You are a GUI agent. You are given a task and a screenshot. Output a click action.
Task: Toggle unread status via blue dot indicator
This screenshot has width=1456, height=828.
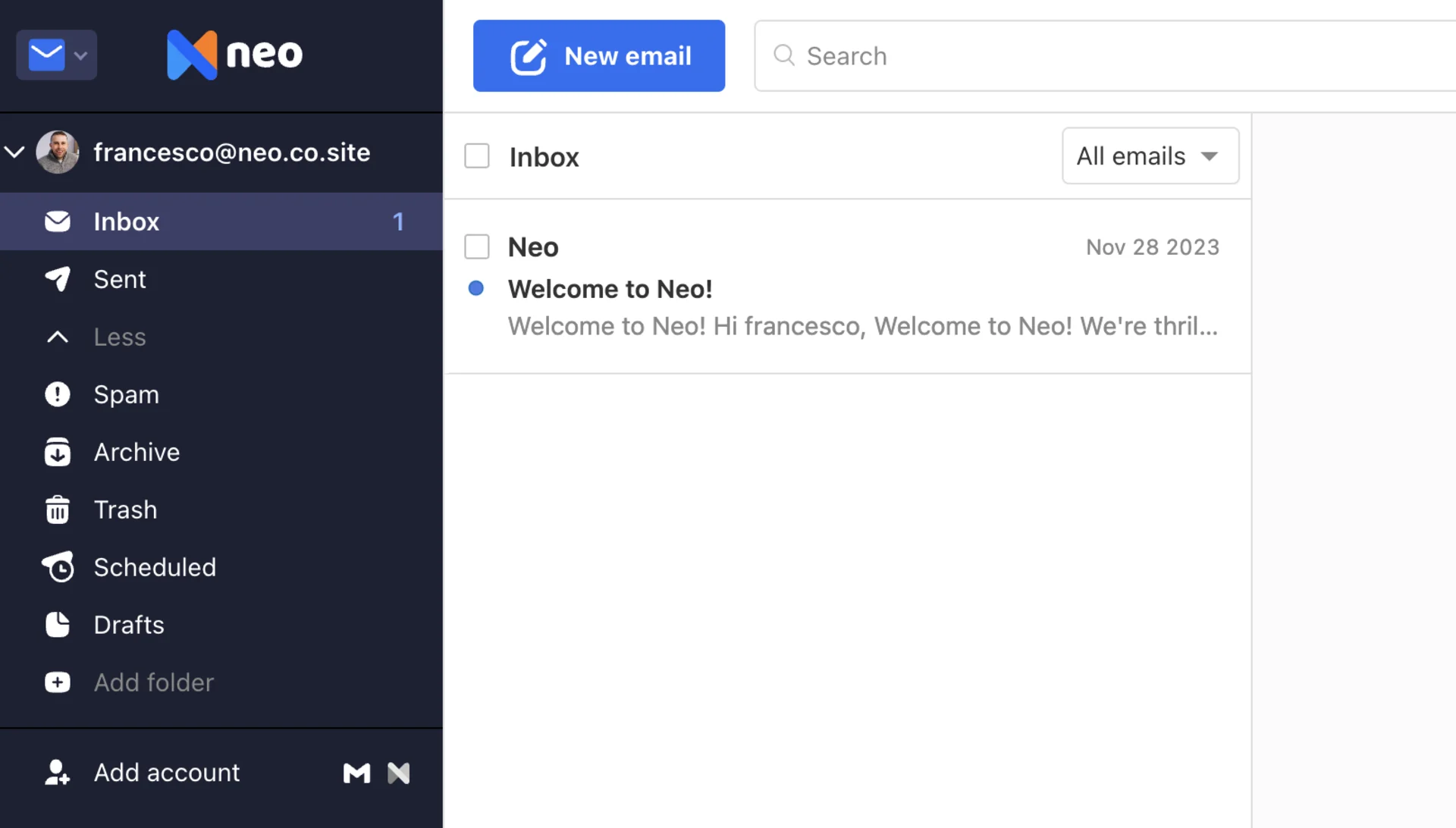pyautogui.click(x=476, y=288)
